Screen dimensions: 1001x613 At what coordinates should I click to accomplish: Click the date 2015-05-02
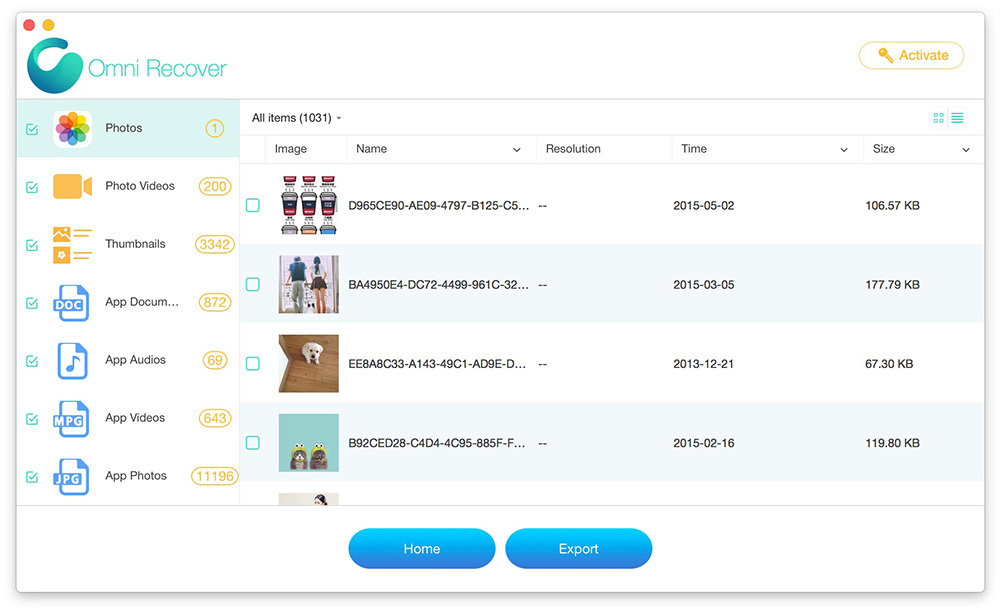point(704,206)
